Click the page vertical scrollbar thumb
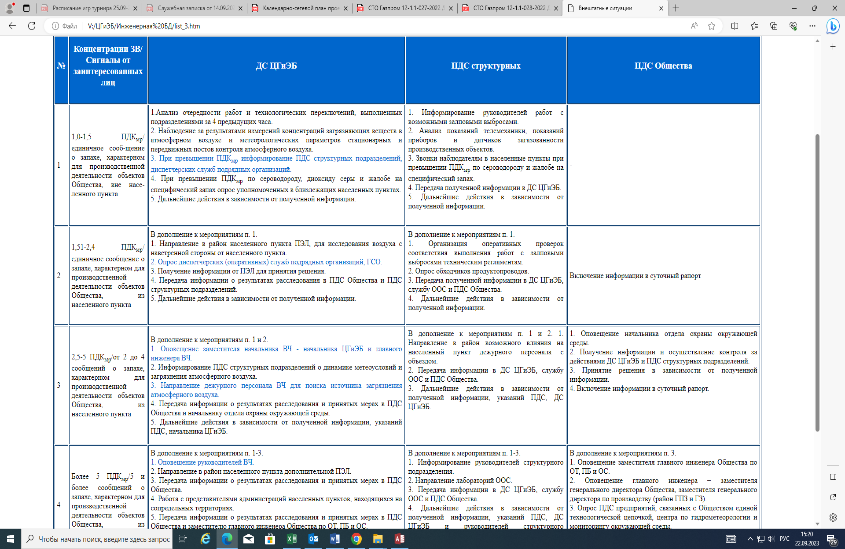845x549 pixels. (818, 283)
